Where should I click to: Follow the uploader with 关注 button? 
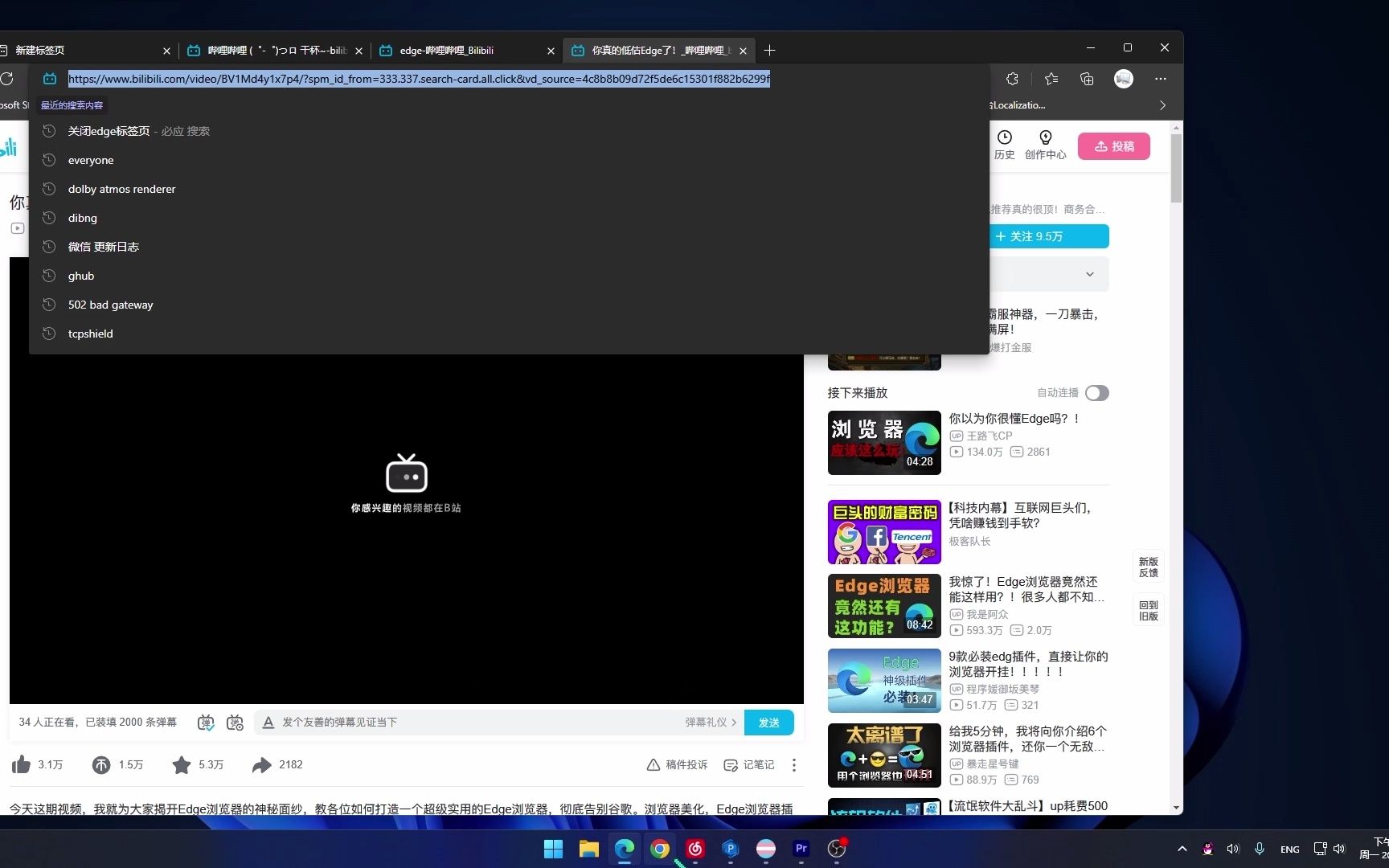tap(1048, 236)
